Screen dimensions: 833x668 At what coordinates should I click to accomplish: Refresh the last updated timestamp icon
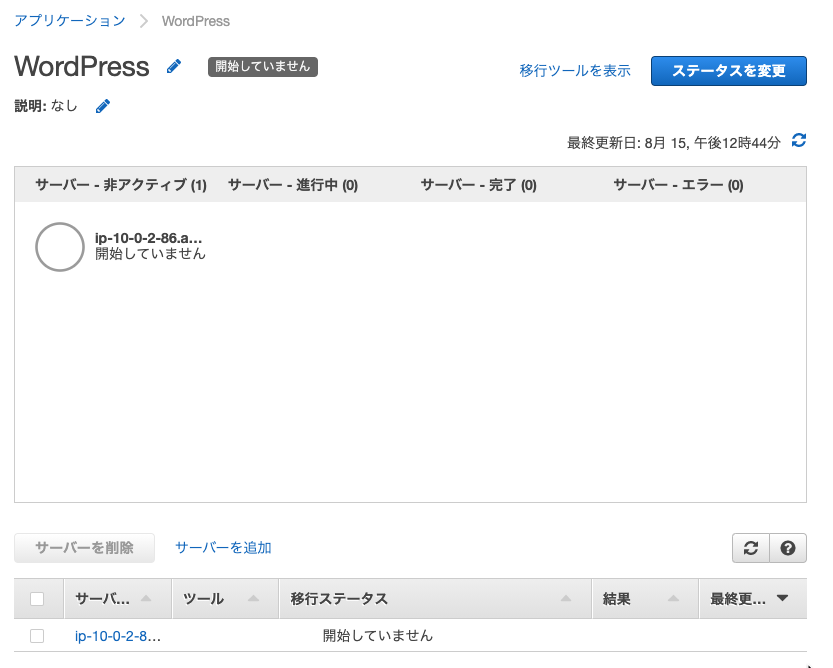point(799,141)
